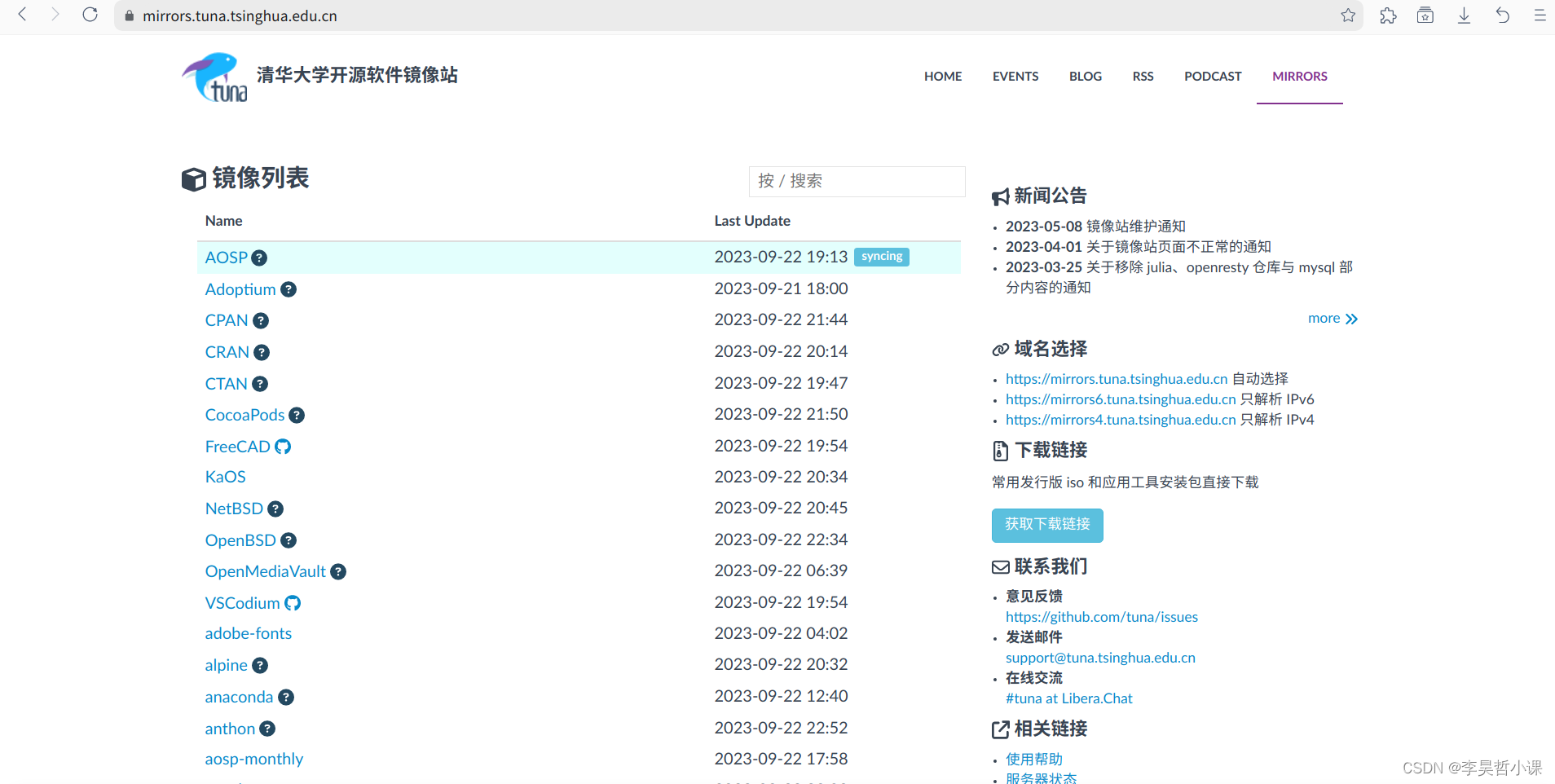Open the help icon beside CRAN

pyautogui.click(x=262, y=353)
